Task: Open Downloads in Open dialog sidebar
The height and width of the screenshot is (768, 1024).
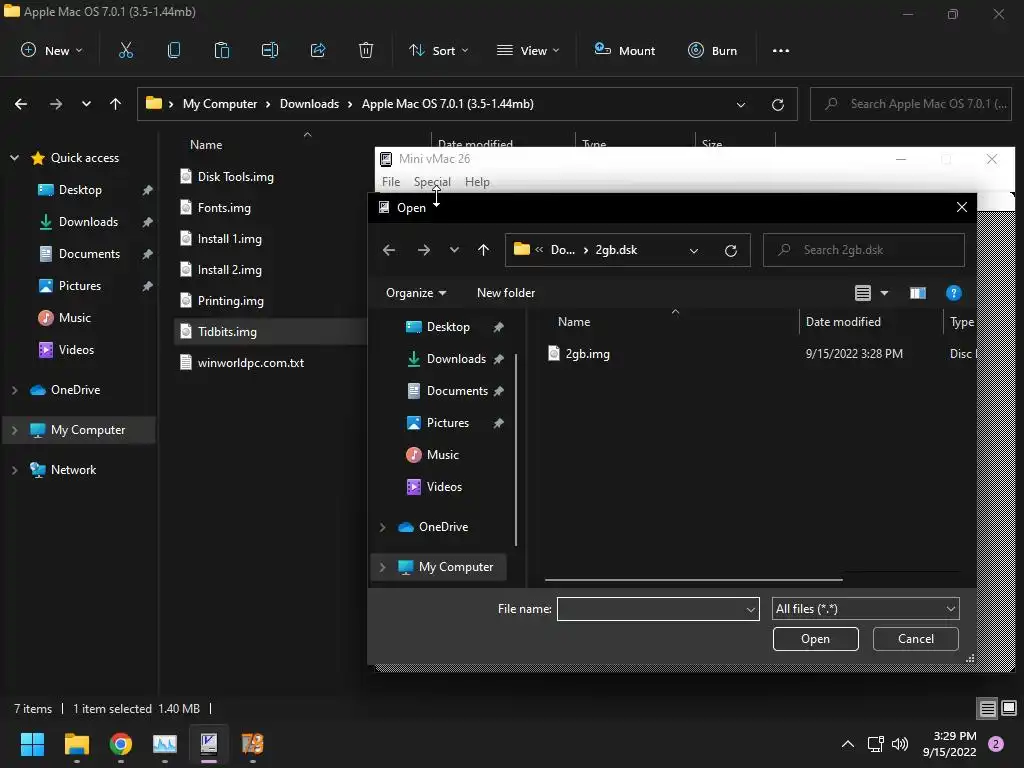Action: tap(456, 359)
